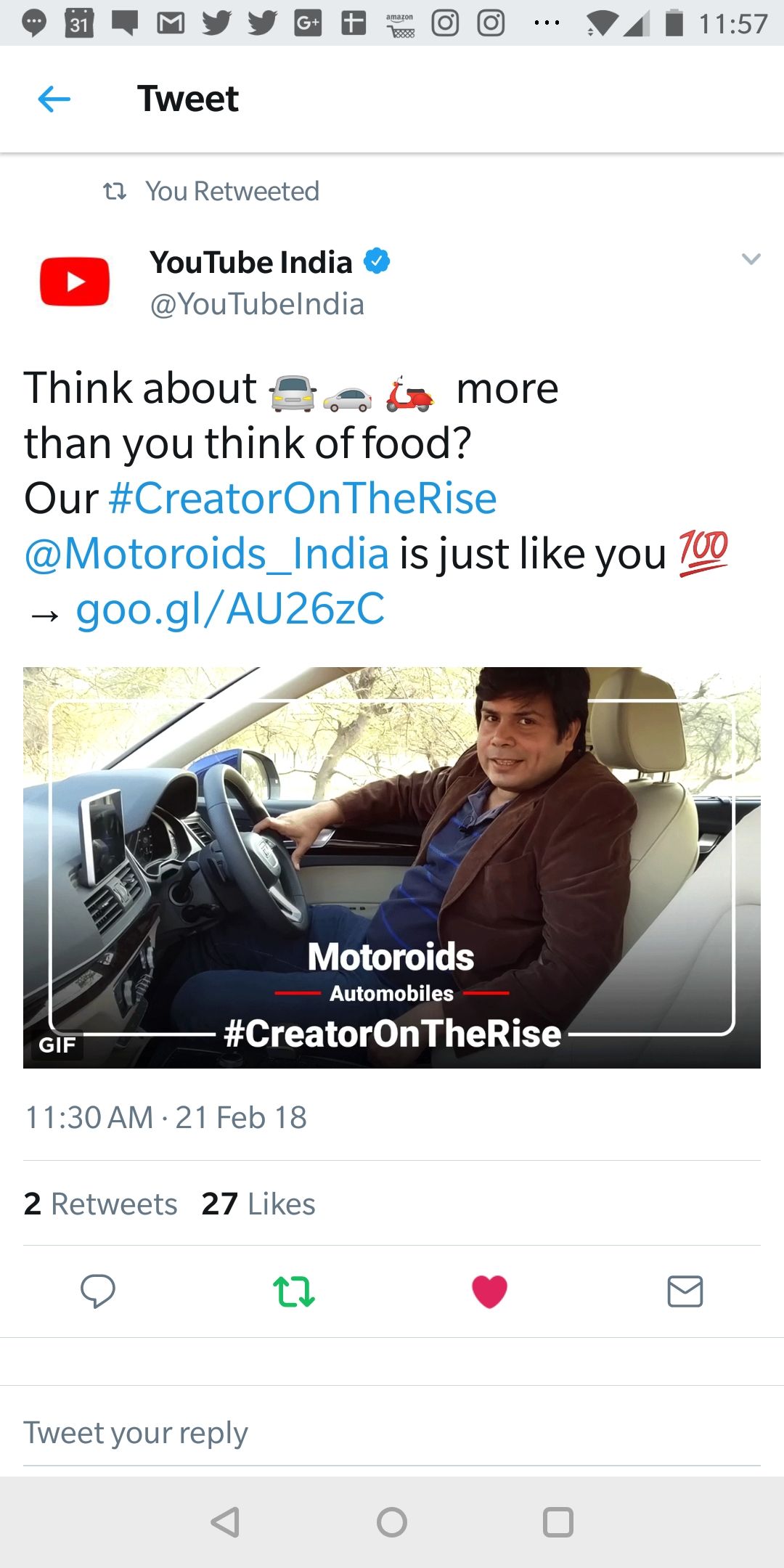Open the reply speech bubble icon
The width and height of the screenshot is (784, 1568).
[x=97, y=1291]
